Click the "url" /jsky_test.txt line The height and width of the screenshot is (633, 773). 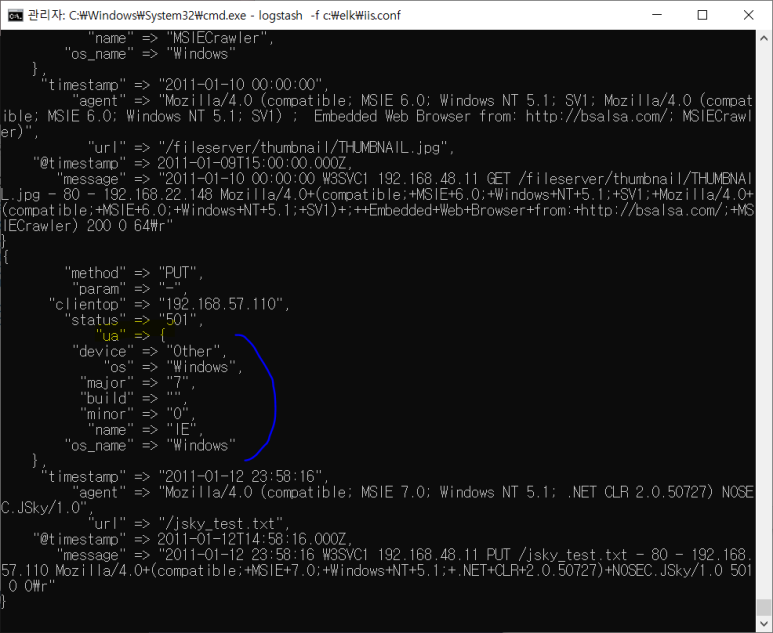pos(189,524)
